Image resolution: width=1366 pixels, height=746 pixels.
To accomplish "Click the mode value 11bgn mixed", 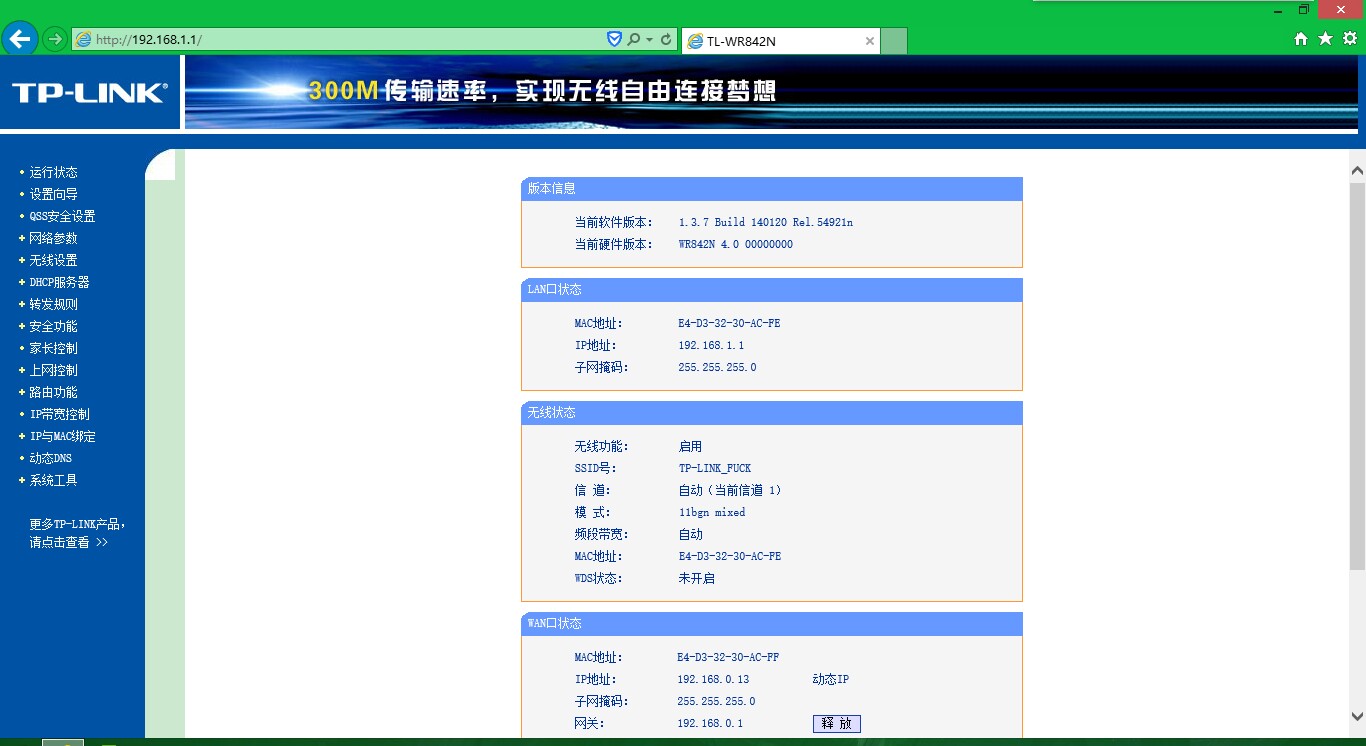I will tap(712, 512).
